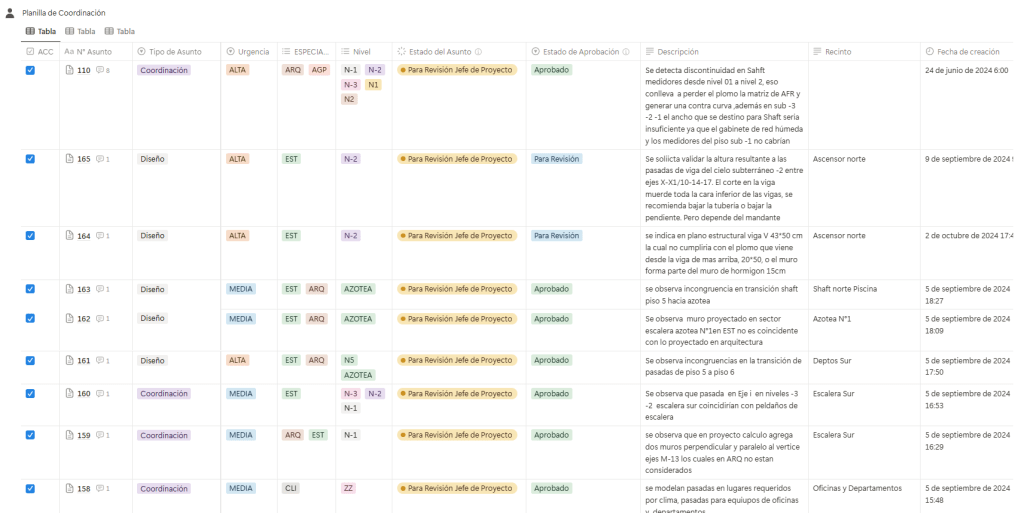This screenshot has height=513, width=1024.
Task: Open page icon of Asunto 158
Action: pos(70,488)
